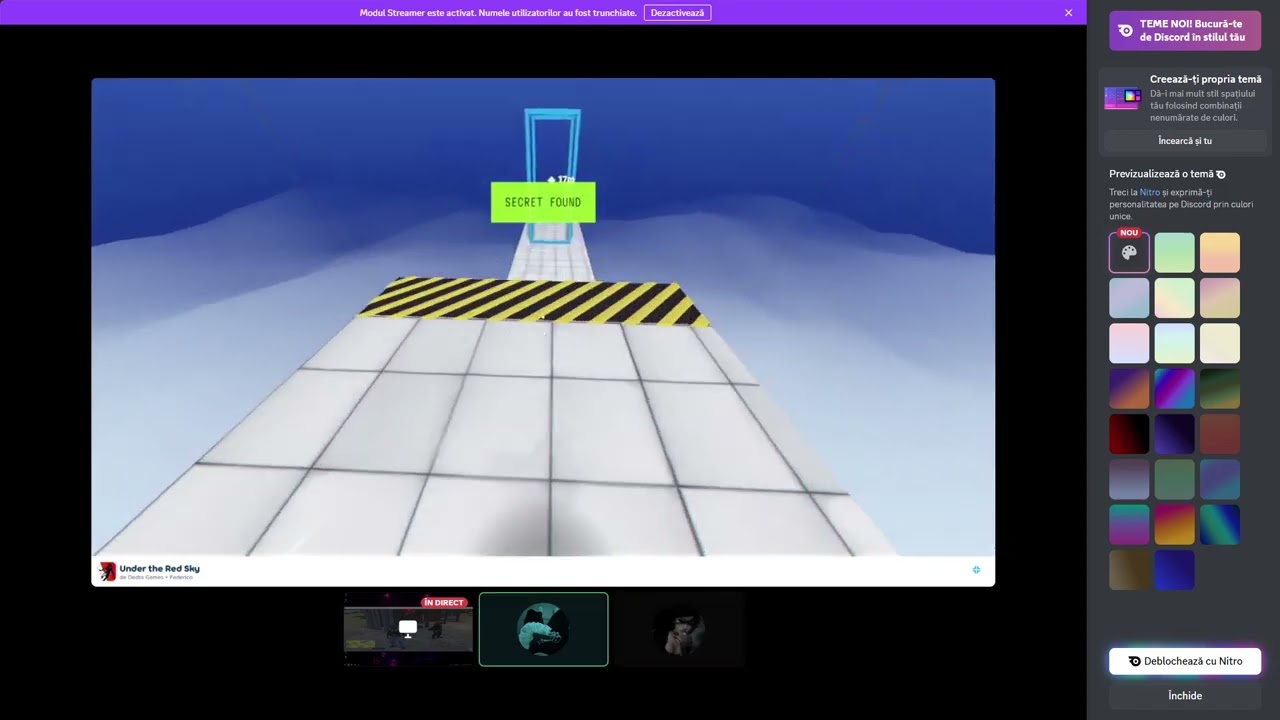Click the Under the Red Sky game title
Image resolution: width=1280 pixels, height=720 pixels.
(x=159, y=568)
